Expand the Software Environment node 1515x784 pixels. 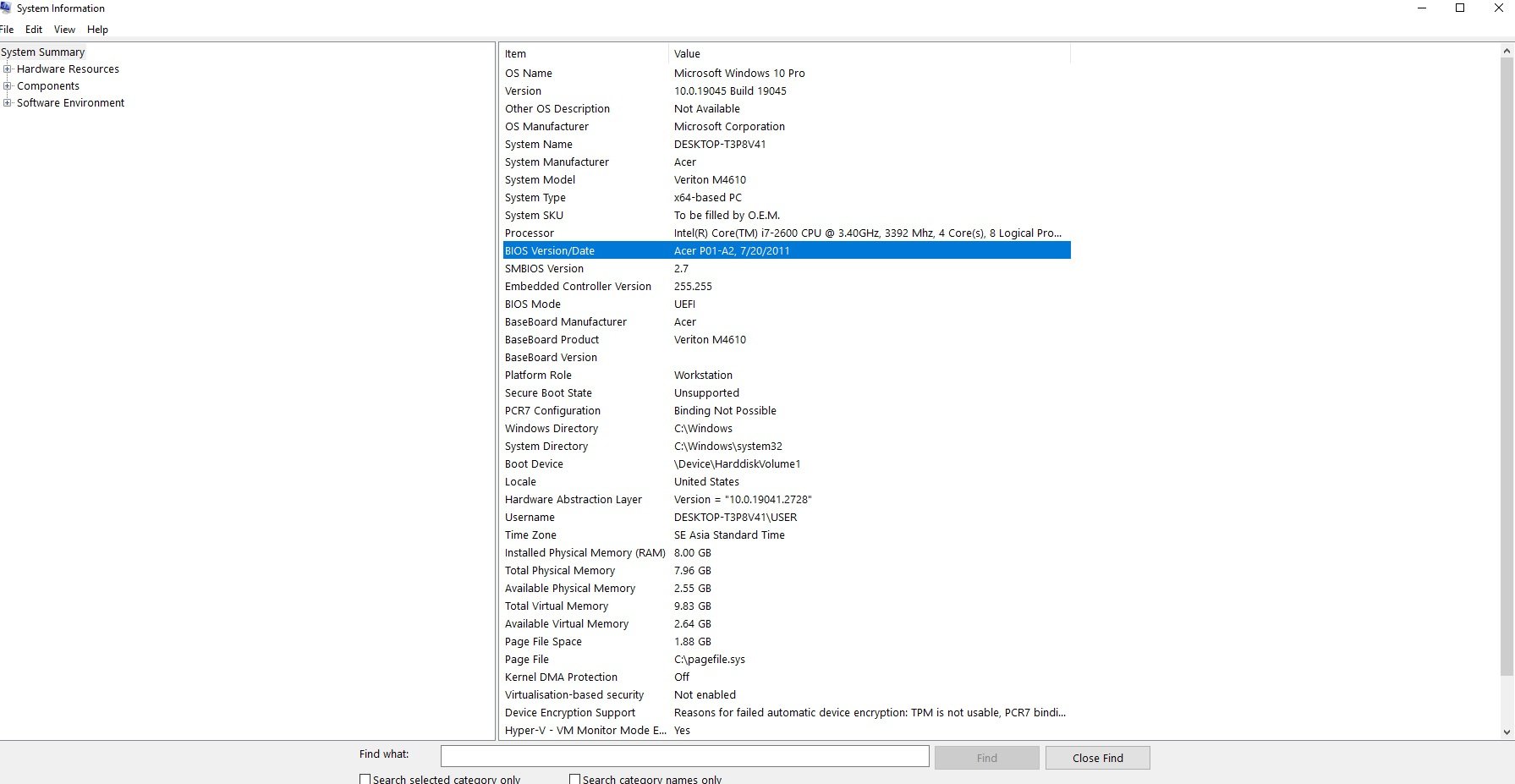[x=8, y=103]
